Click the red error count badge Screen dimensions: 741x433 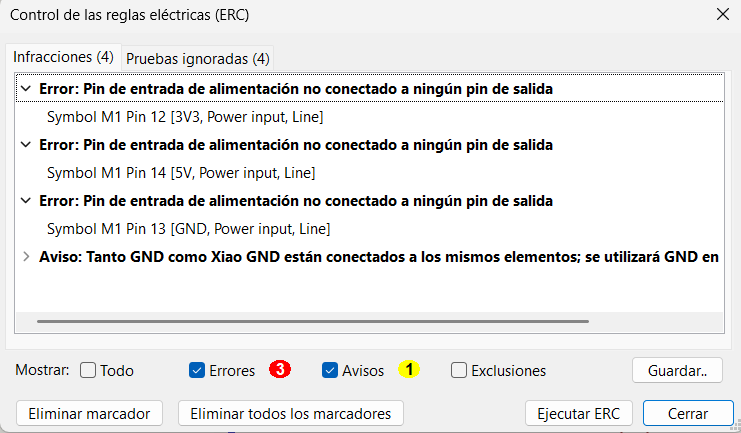pyautogui.click(x=280, y=370)
